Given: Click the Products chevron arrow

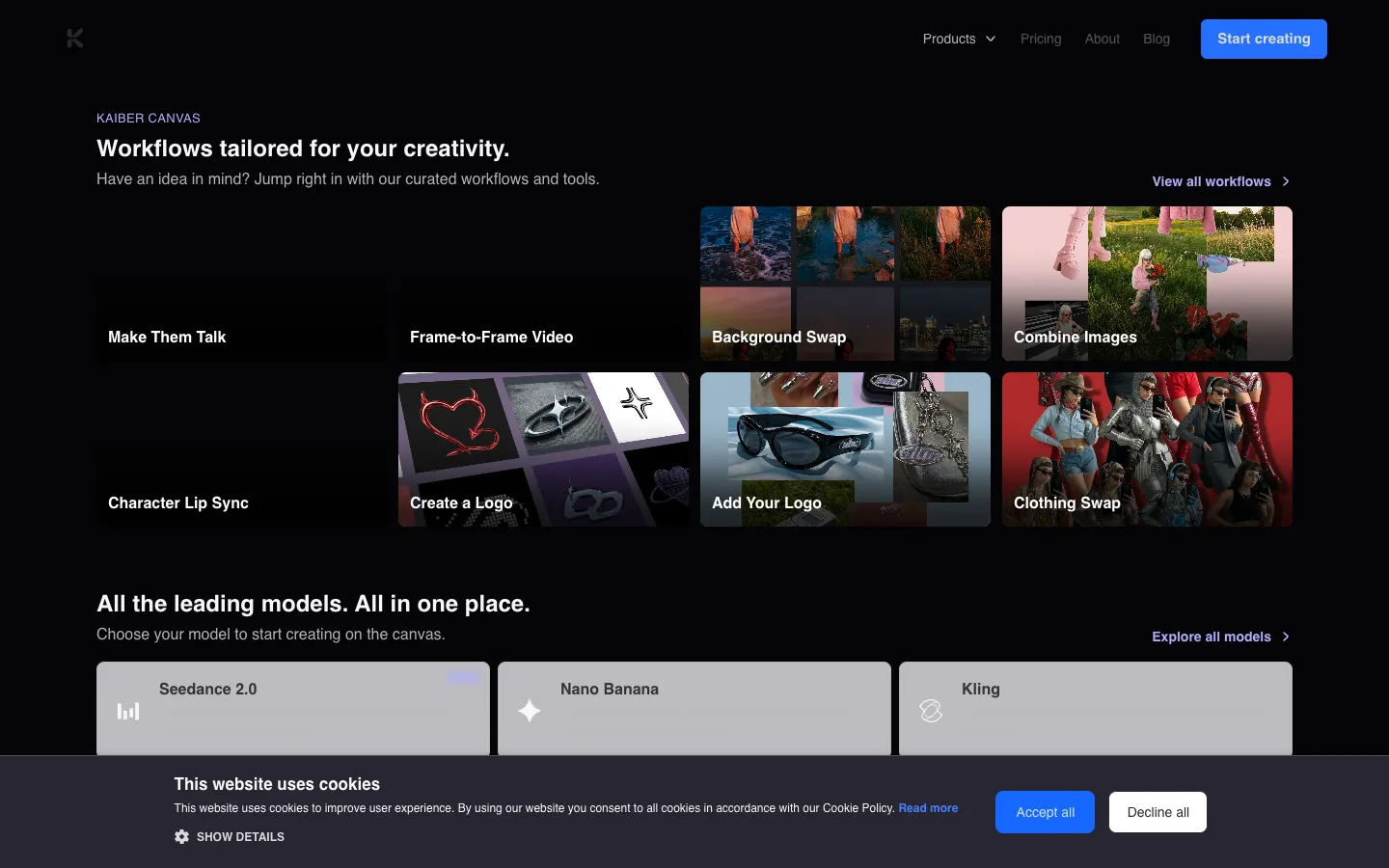Looking at the screenshot, I should pyautogui.click(x=990, y=39).
